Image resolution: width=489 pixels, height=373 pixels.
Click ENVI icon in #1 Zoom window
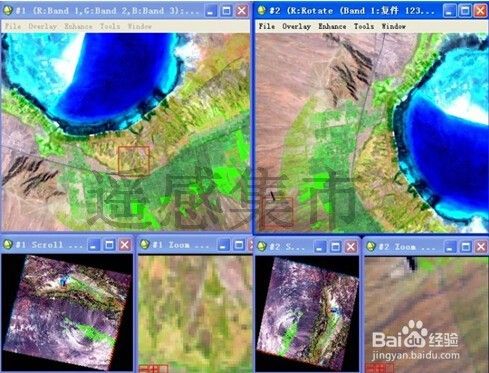pyautogui.click(x=144, y=245)
